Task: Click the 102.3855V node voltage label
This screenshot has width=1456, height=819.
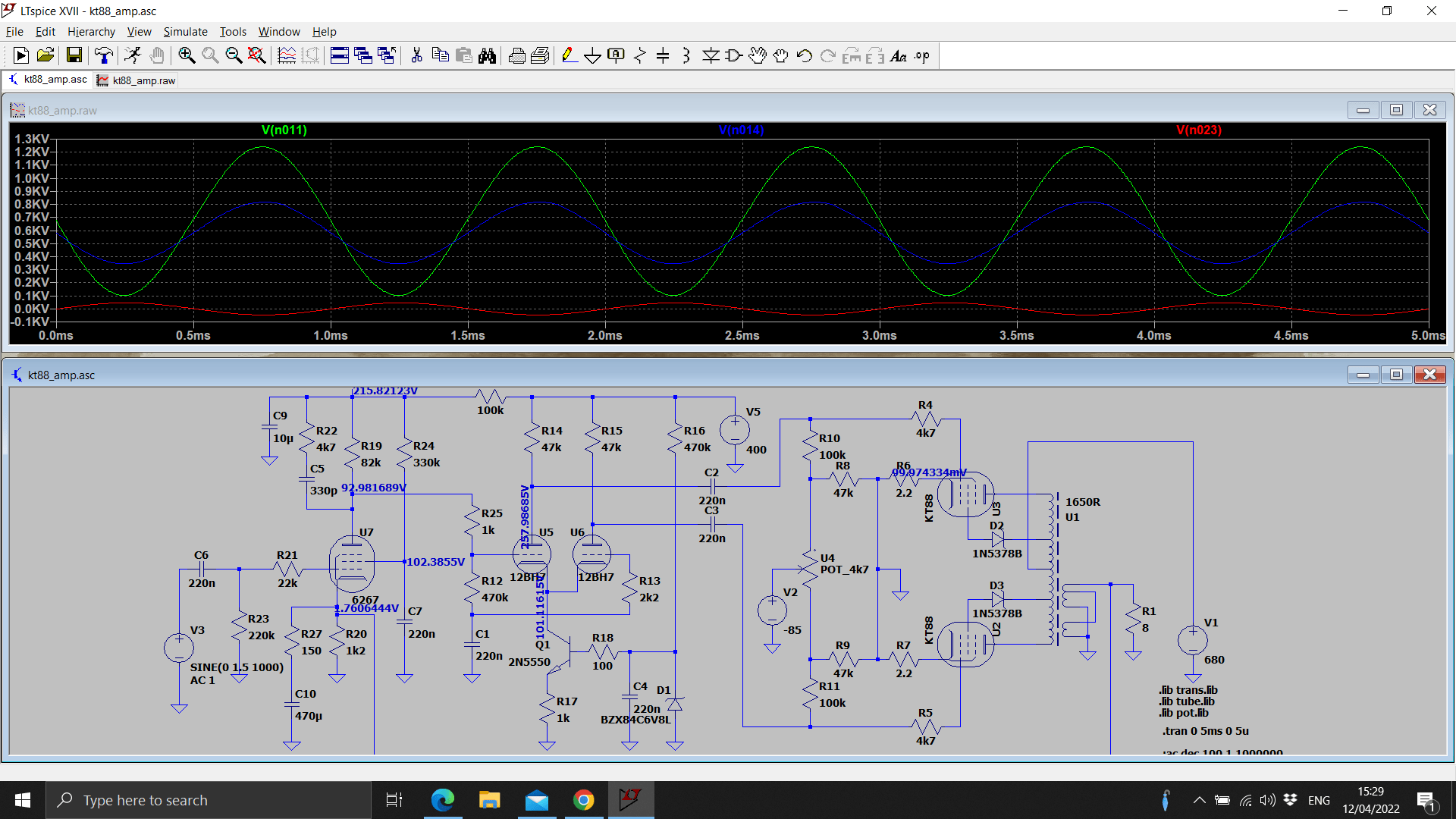Action: tap(435, 562)
